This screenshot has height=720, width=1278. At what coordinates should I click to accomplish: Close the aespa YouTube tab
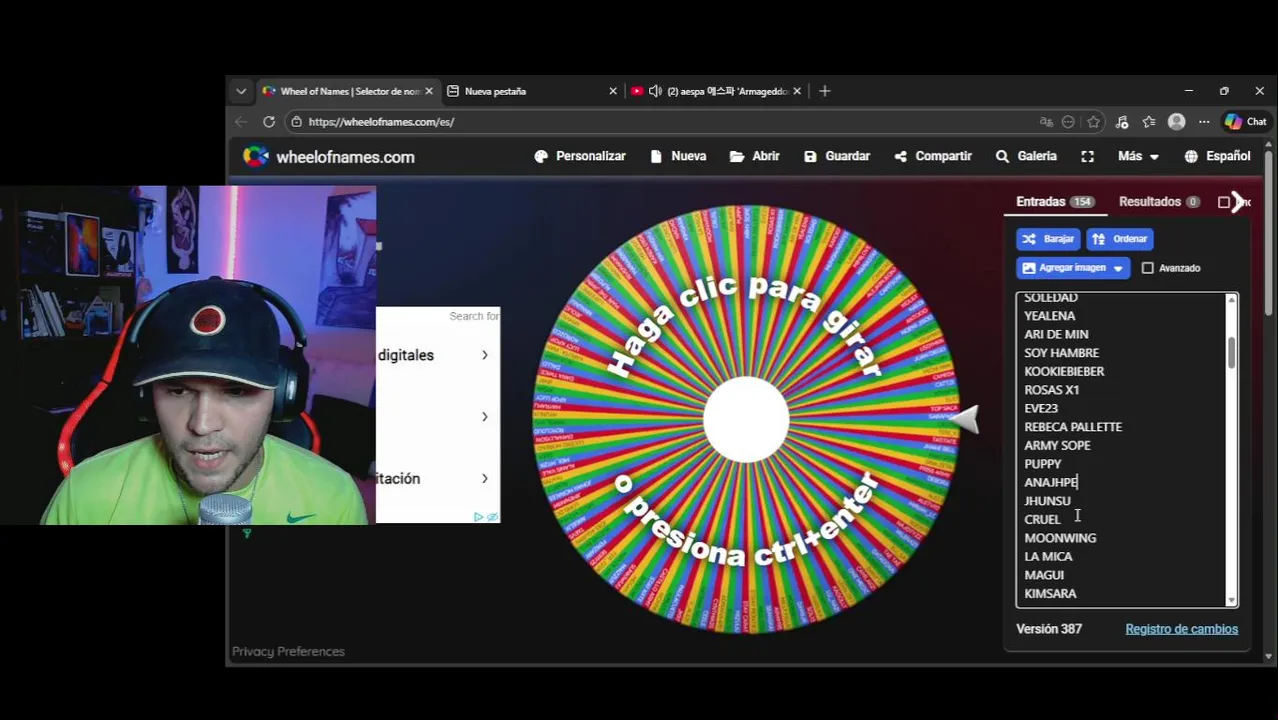tap(797, 91)
